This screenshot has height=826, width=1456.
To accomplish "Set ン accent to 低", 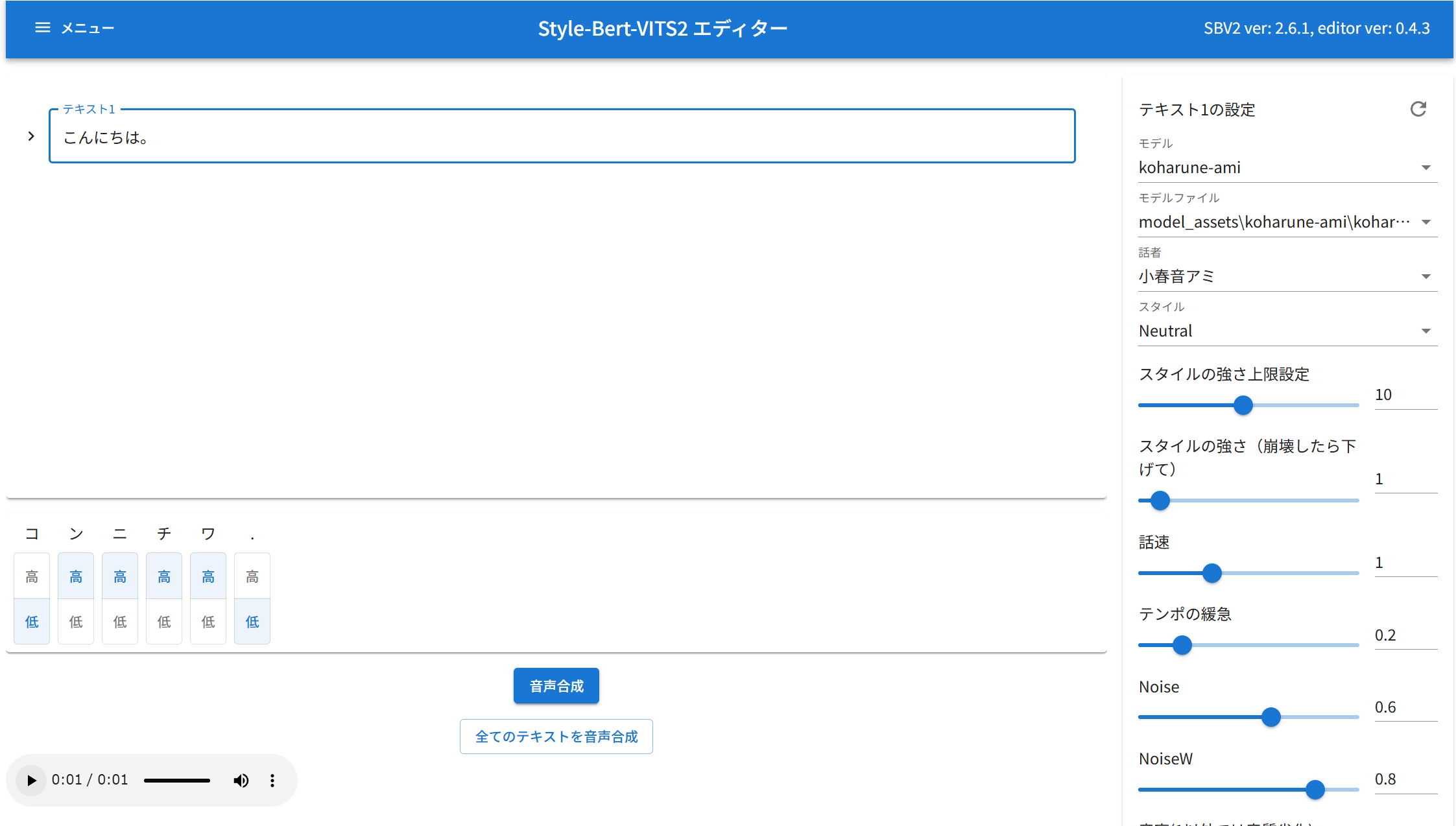I will point(76,622).
